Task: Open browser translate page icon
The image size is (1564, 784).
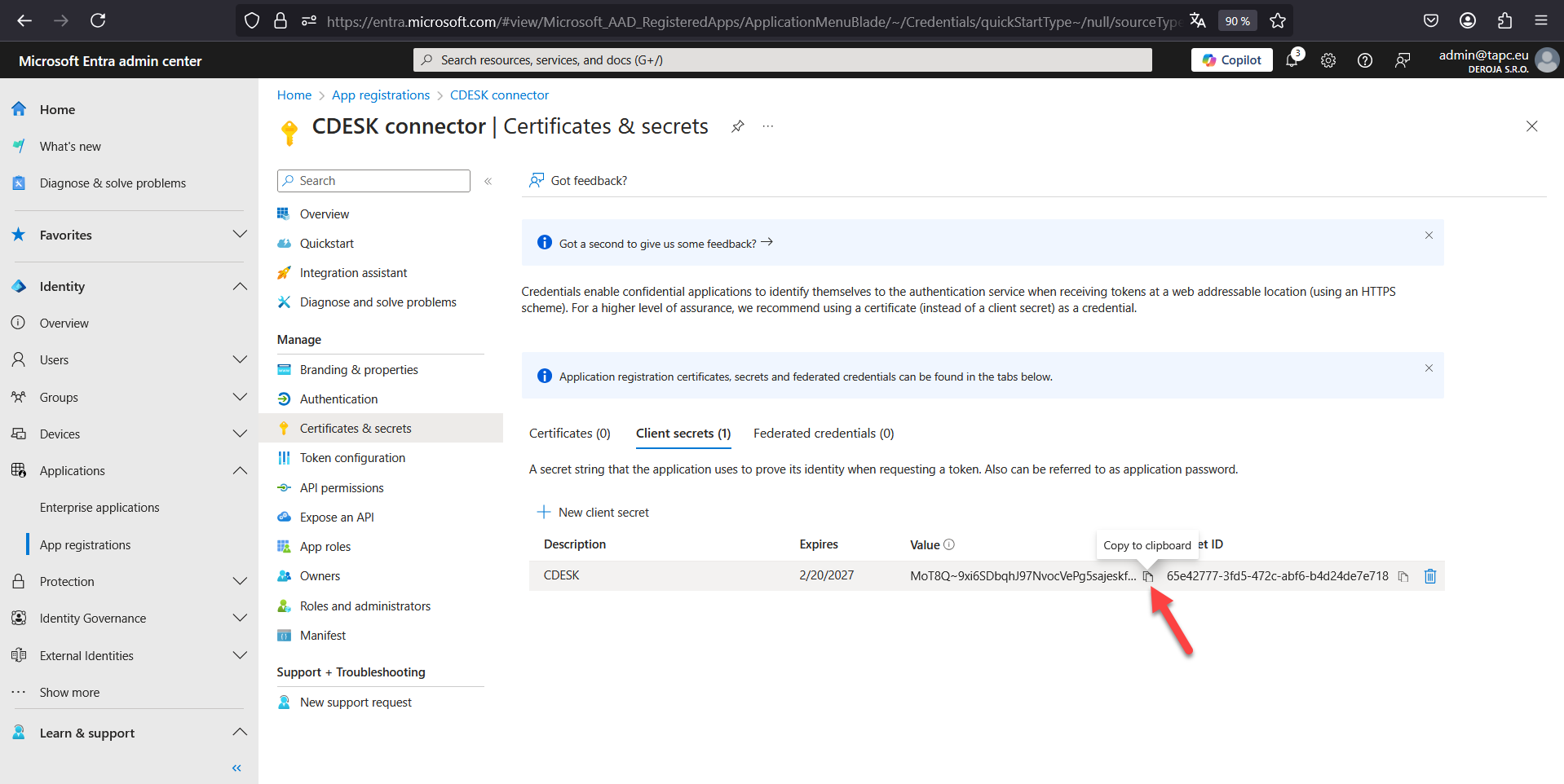Action: tap(1198, 20)
